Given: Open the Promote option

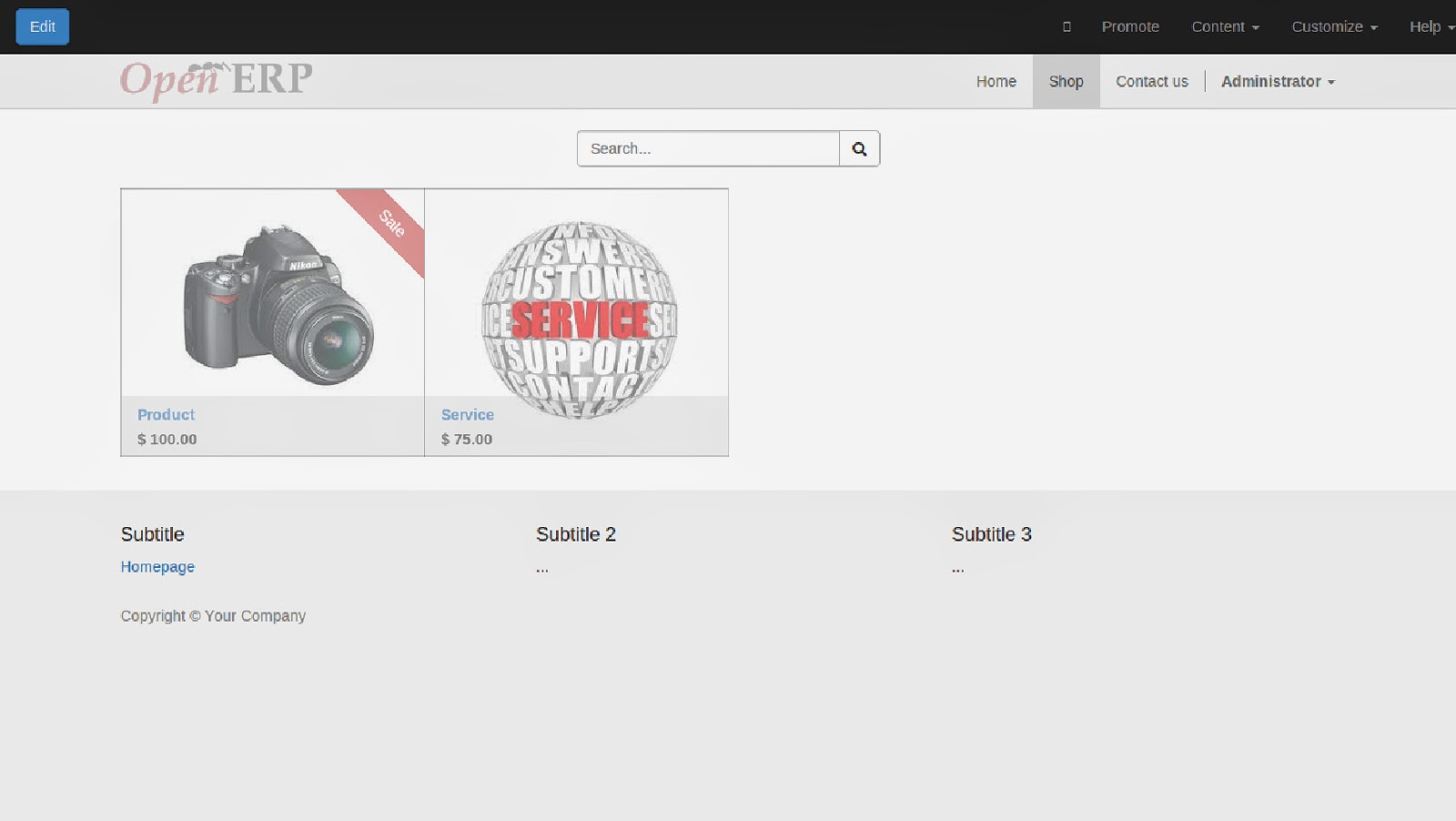Looking at the screenshot, I should click(1130, 26).
